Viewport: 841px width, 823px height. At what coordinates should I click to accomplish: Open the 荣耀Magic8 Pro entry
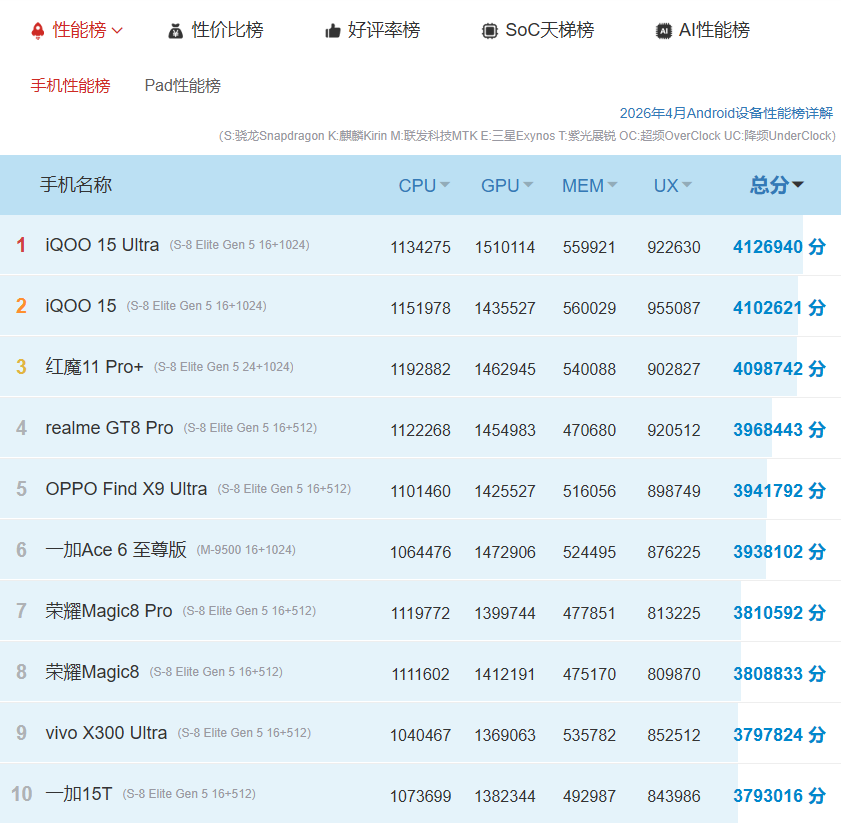click(109, 611)
